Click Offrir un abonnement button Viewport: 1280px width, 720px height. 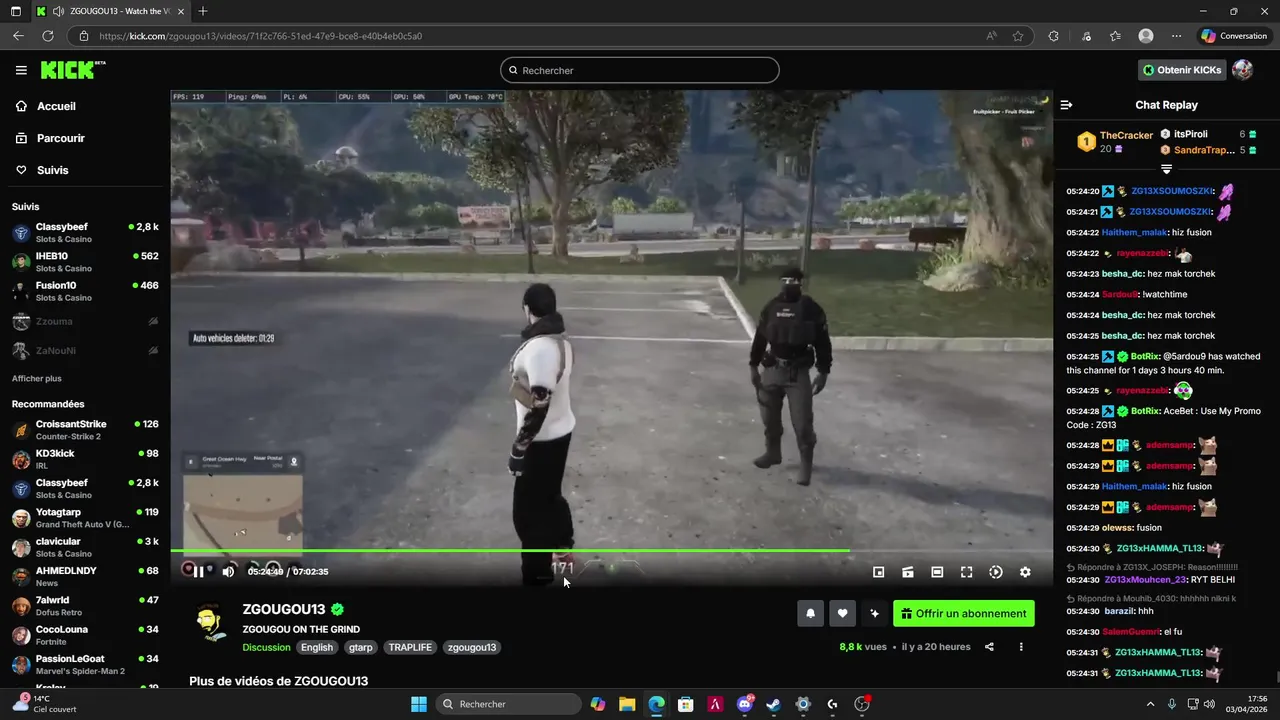(964, 613)
